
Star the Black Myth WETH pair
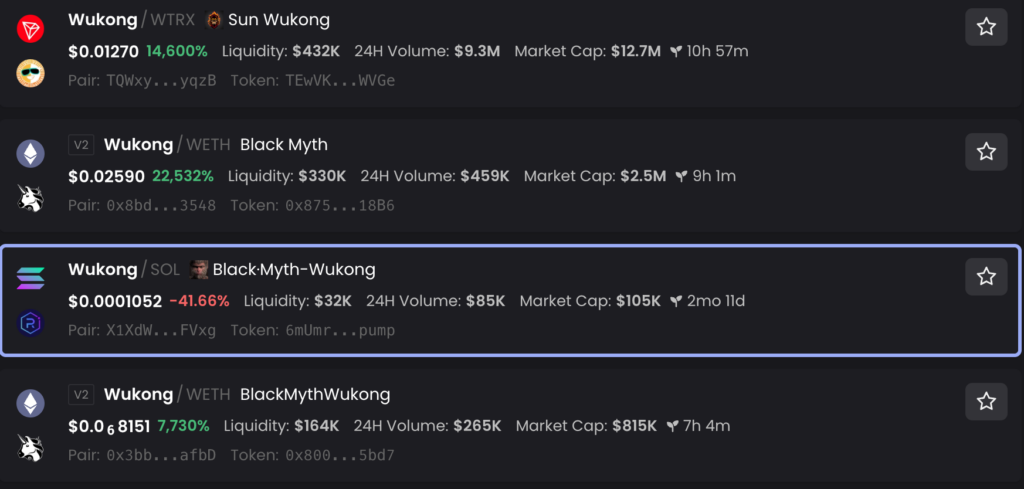pos(986,152)
